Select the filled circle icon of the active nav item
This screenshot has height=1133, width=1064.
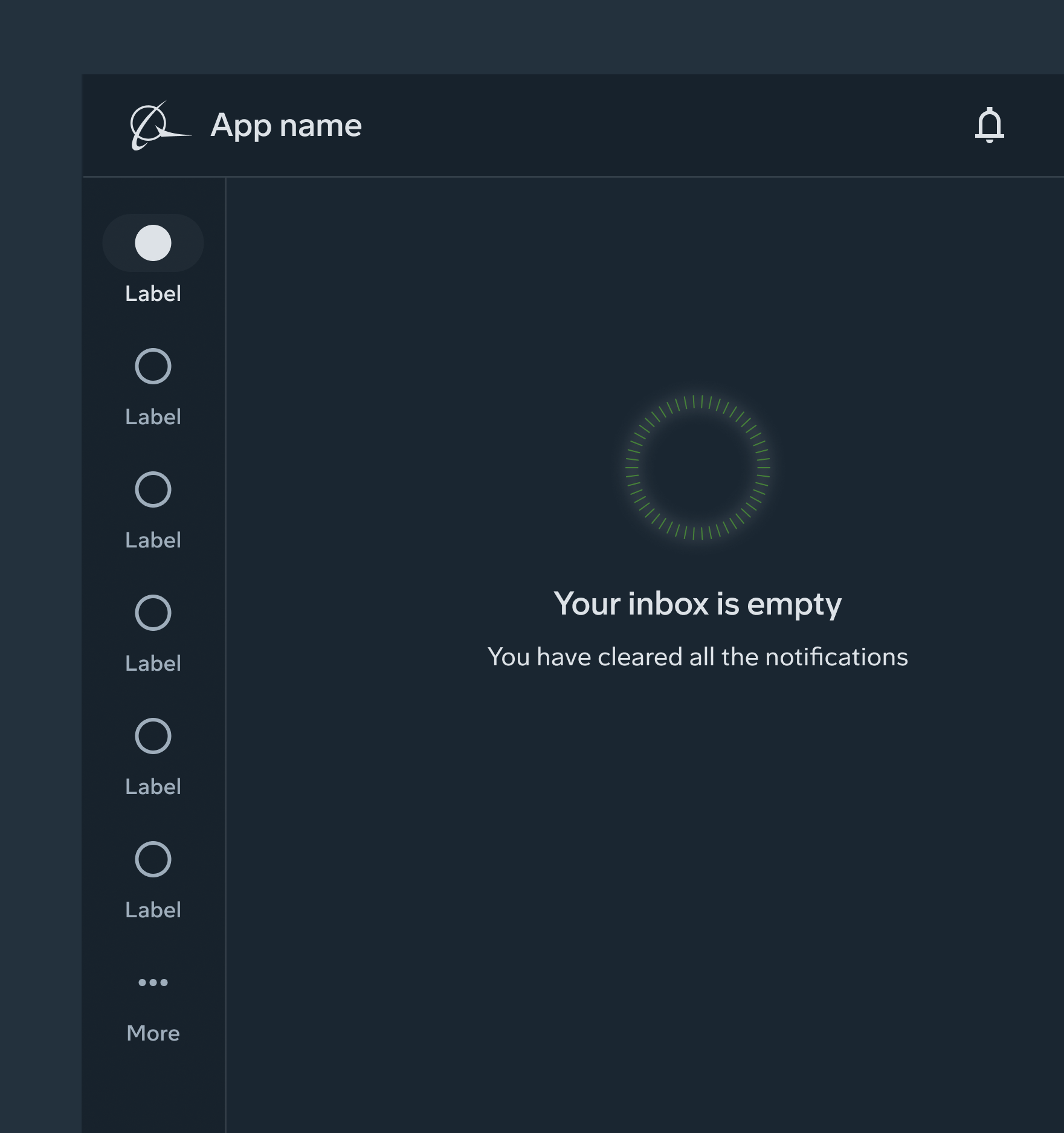pyautogui.click(x=153, y=243)
